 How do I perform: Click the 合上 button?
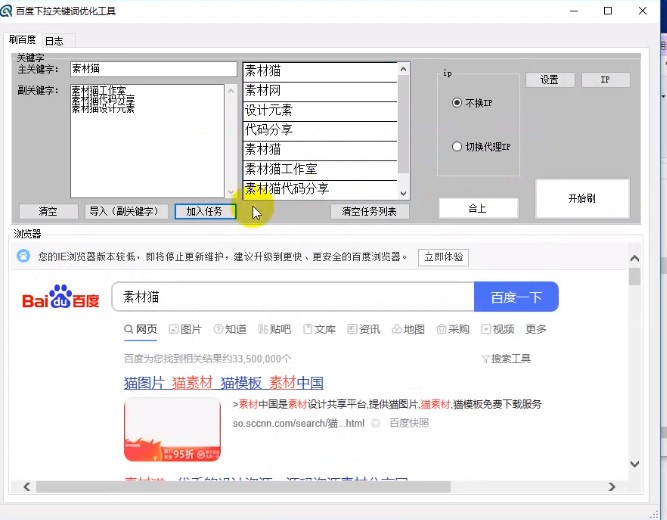tap(478, 208)
